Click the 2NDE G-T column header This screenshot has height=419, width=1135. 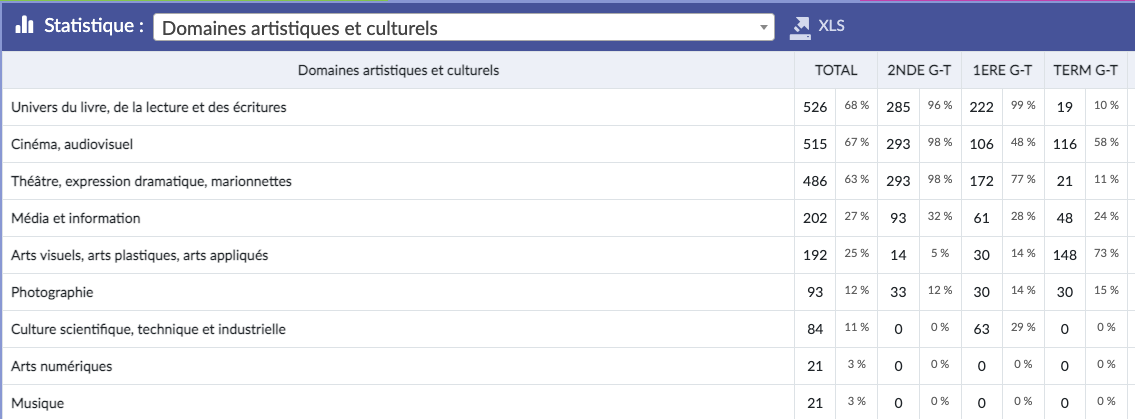pos(919,70)
